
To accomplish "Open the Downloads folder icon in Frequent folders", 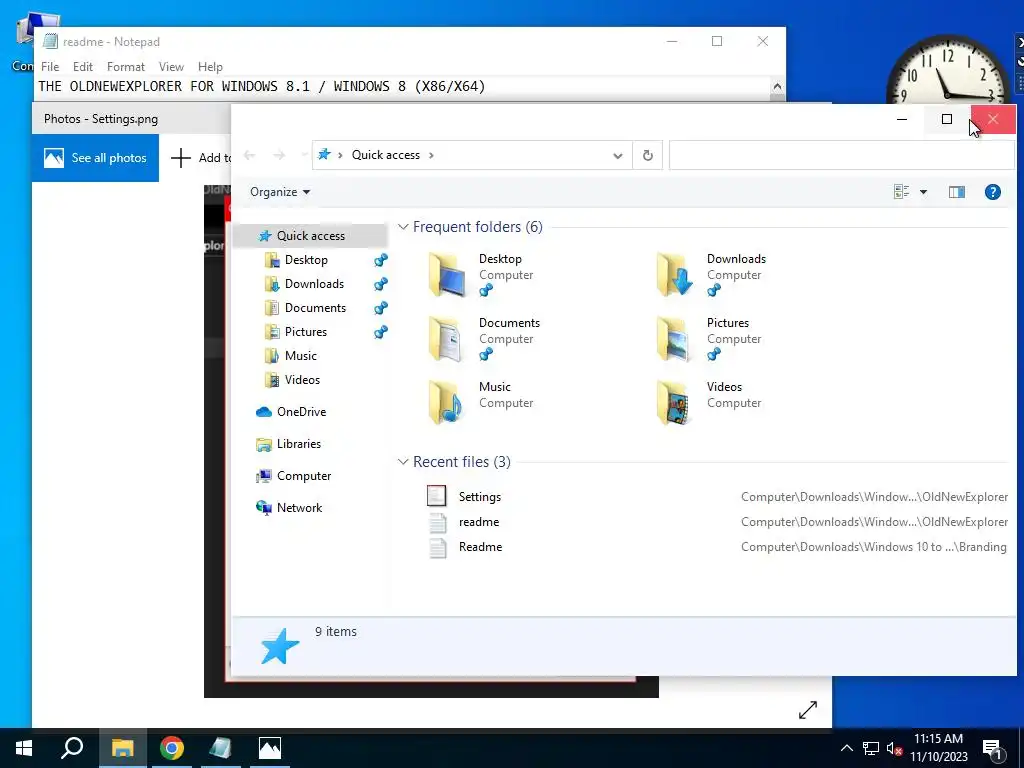I will [675, 275].
